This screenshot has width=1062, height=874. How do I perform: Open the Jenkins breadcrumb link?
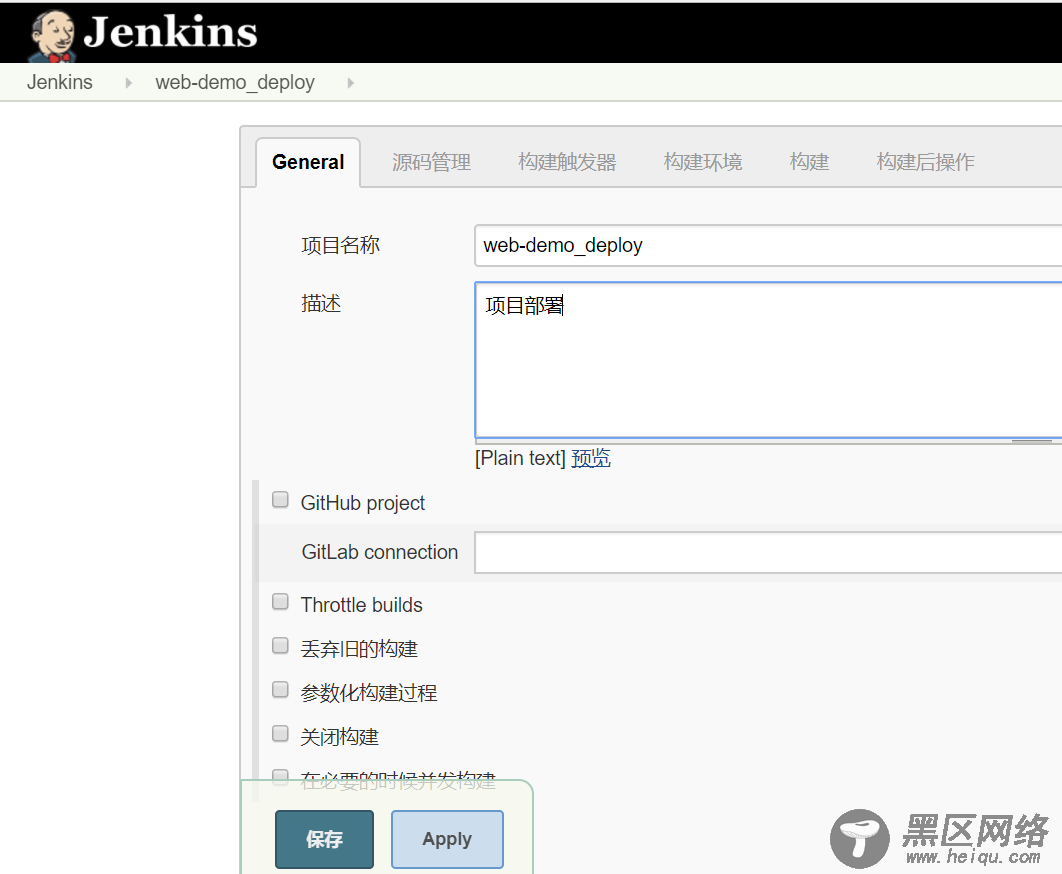[x=60, y=82]
